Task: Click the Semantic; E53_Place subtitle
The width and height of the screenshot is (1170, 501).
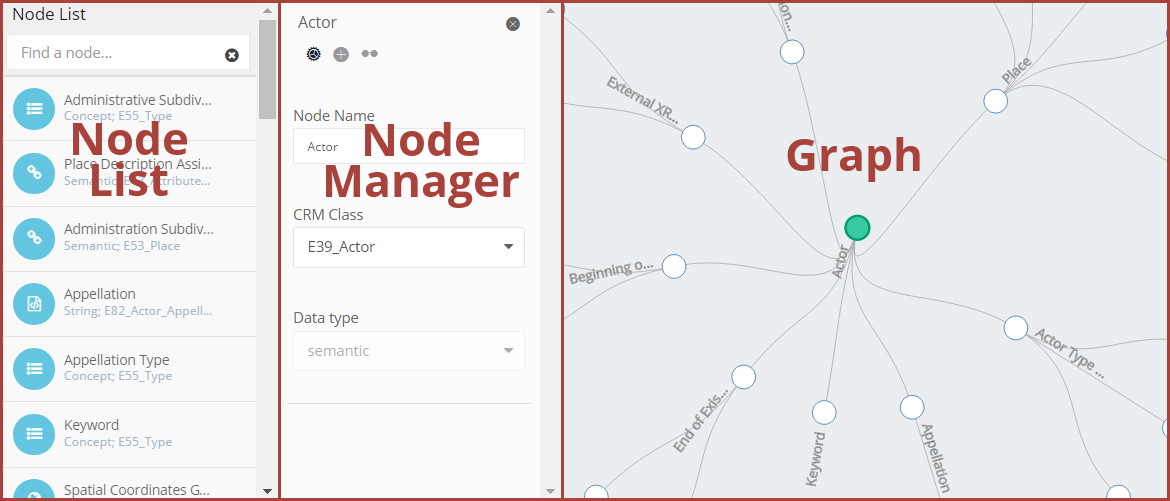Action: (122, 246)
